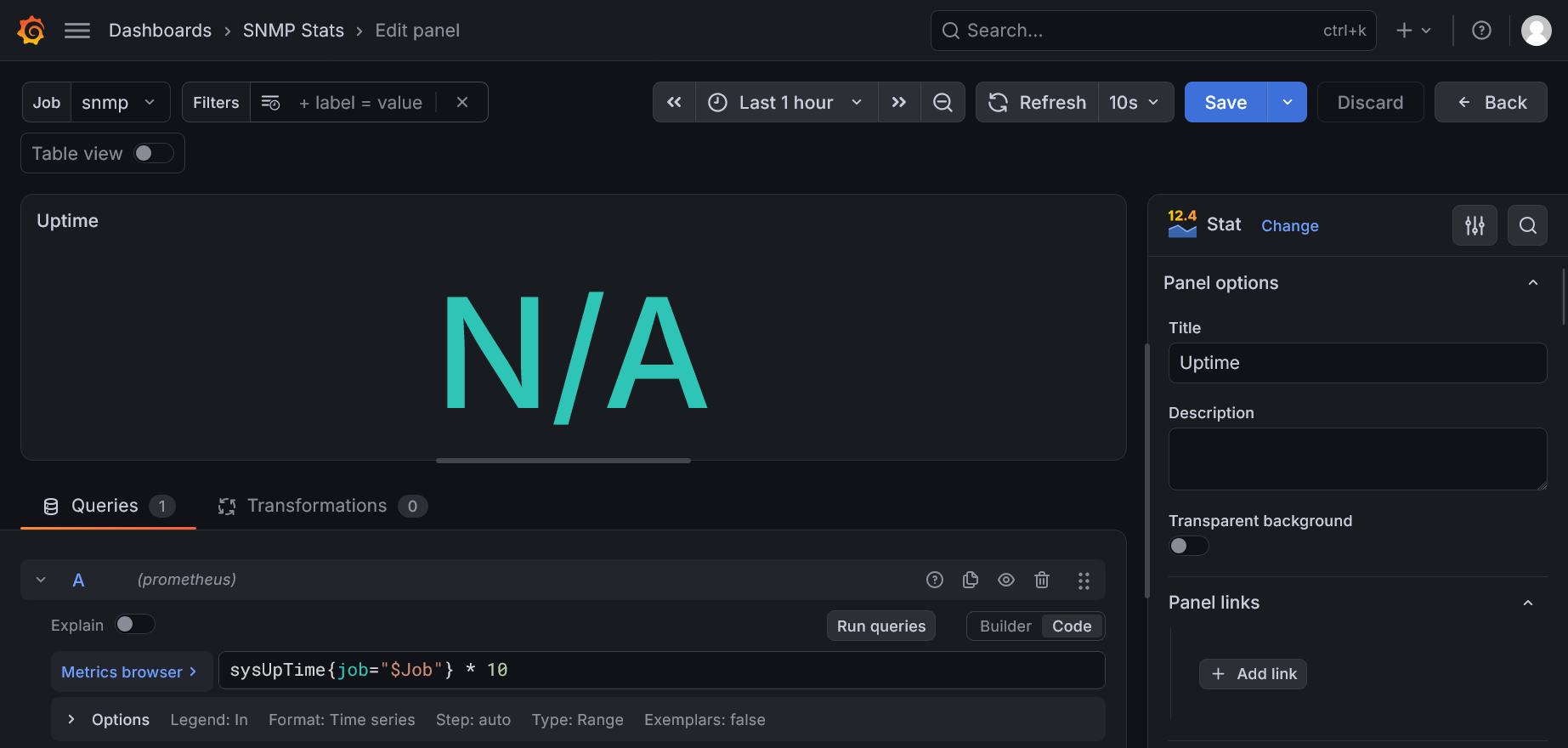
Task: Hide query A response with eye icon
Action: coord(1006,580)
